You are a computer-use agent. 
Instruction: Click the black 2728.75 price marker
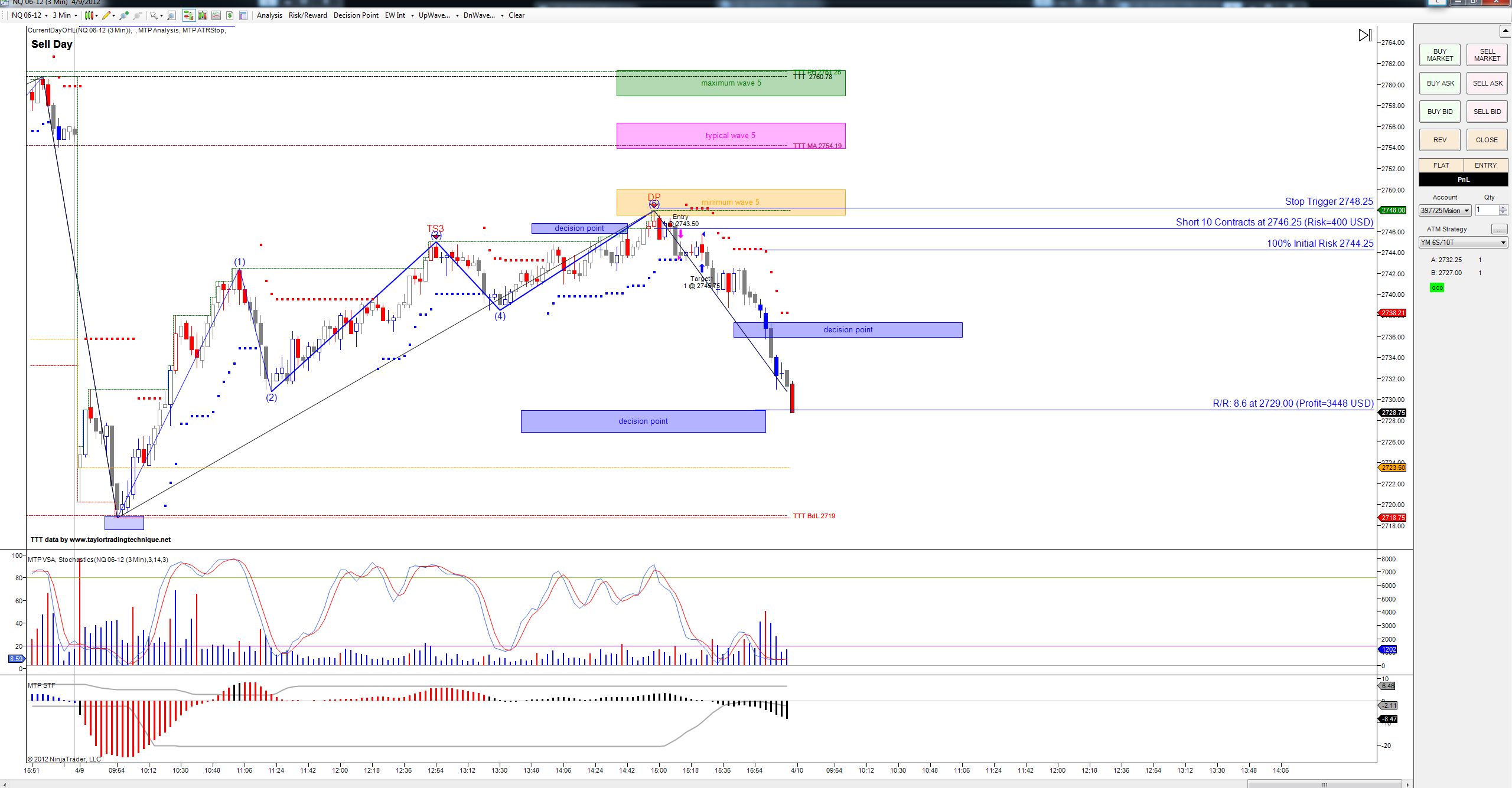tap(1392, 413)
